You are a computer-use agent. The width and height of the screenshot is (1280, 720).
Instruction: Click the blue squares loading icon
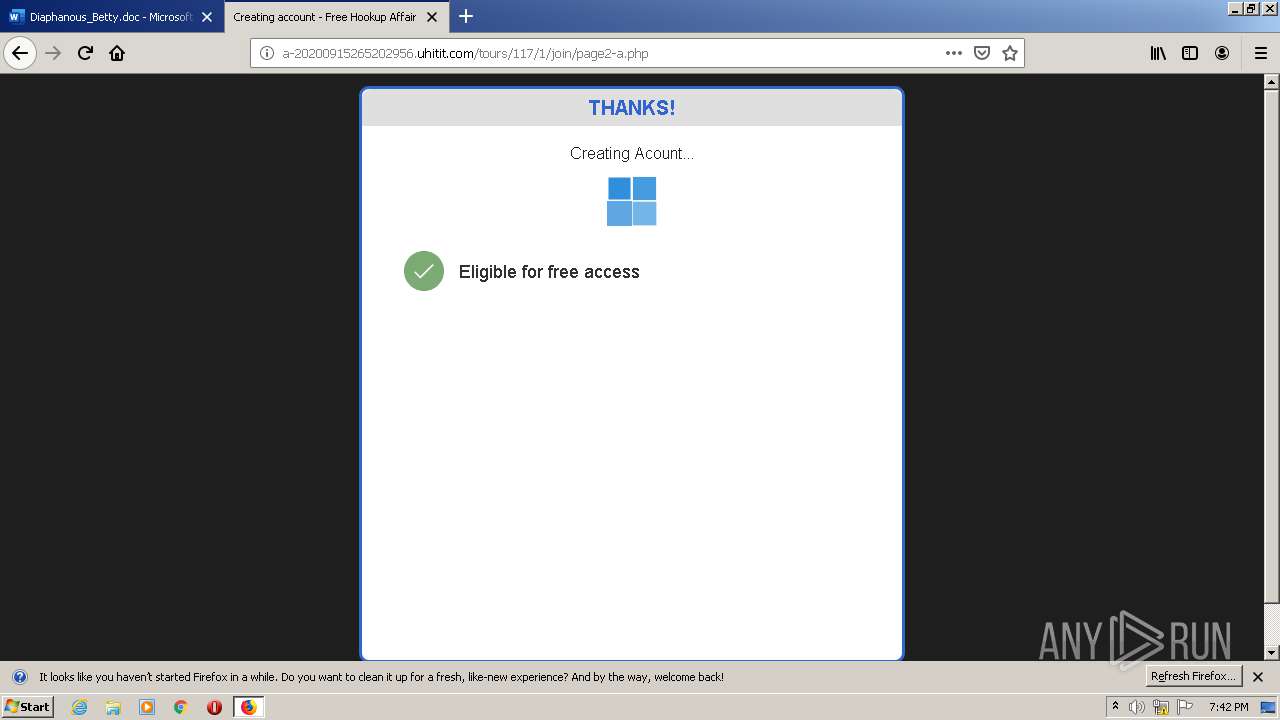(632, 201)
